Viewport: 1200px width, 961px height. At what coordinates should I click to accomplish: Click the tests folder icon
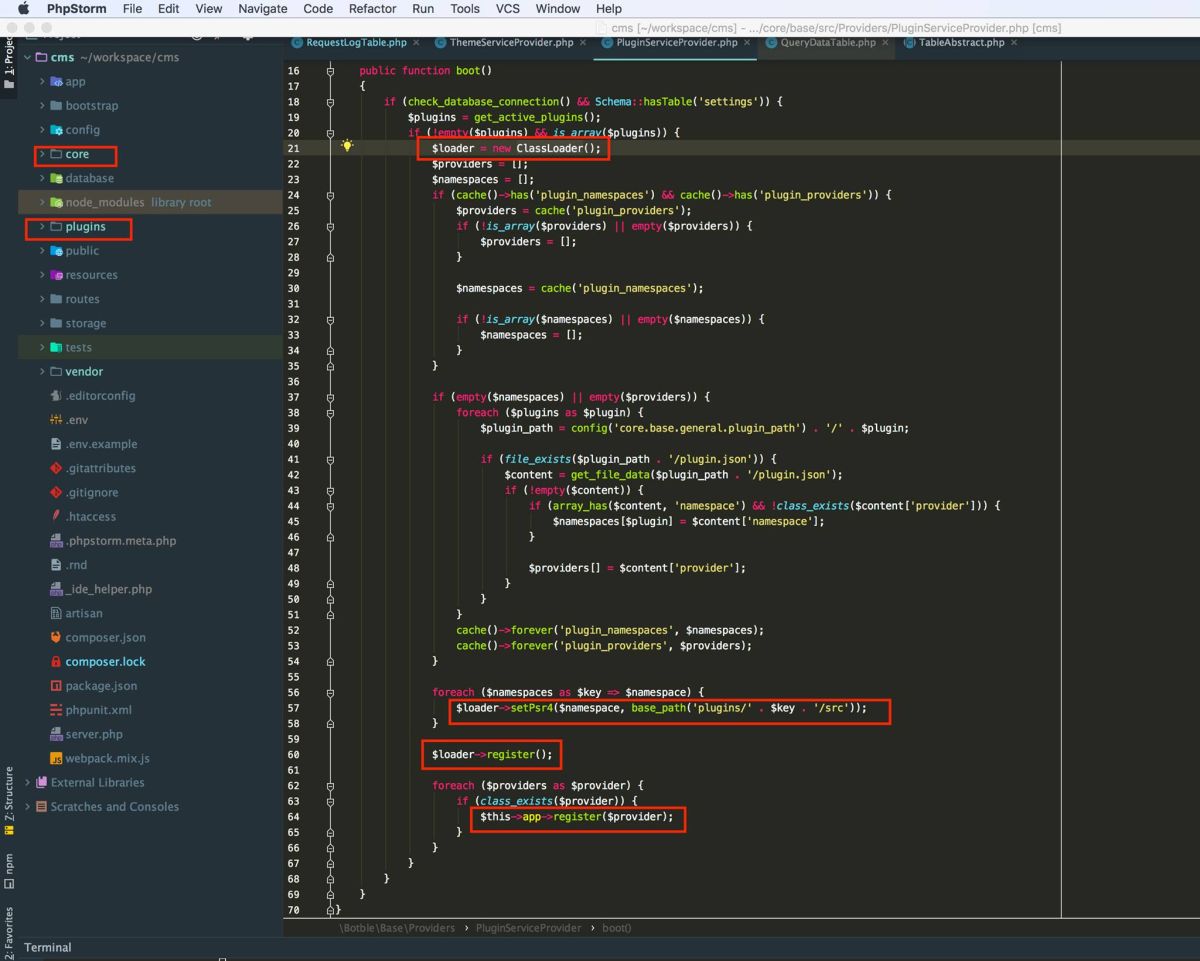pyautogui.click(x=56, y=348)
